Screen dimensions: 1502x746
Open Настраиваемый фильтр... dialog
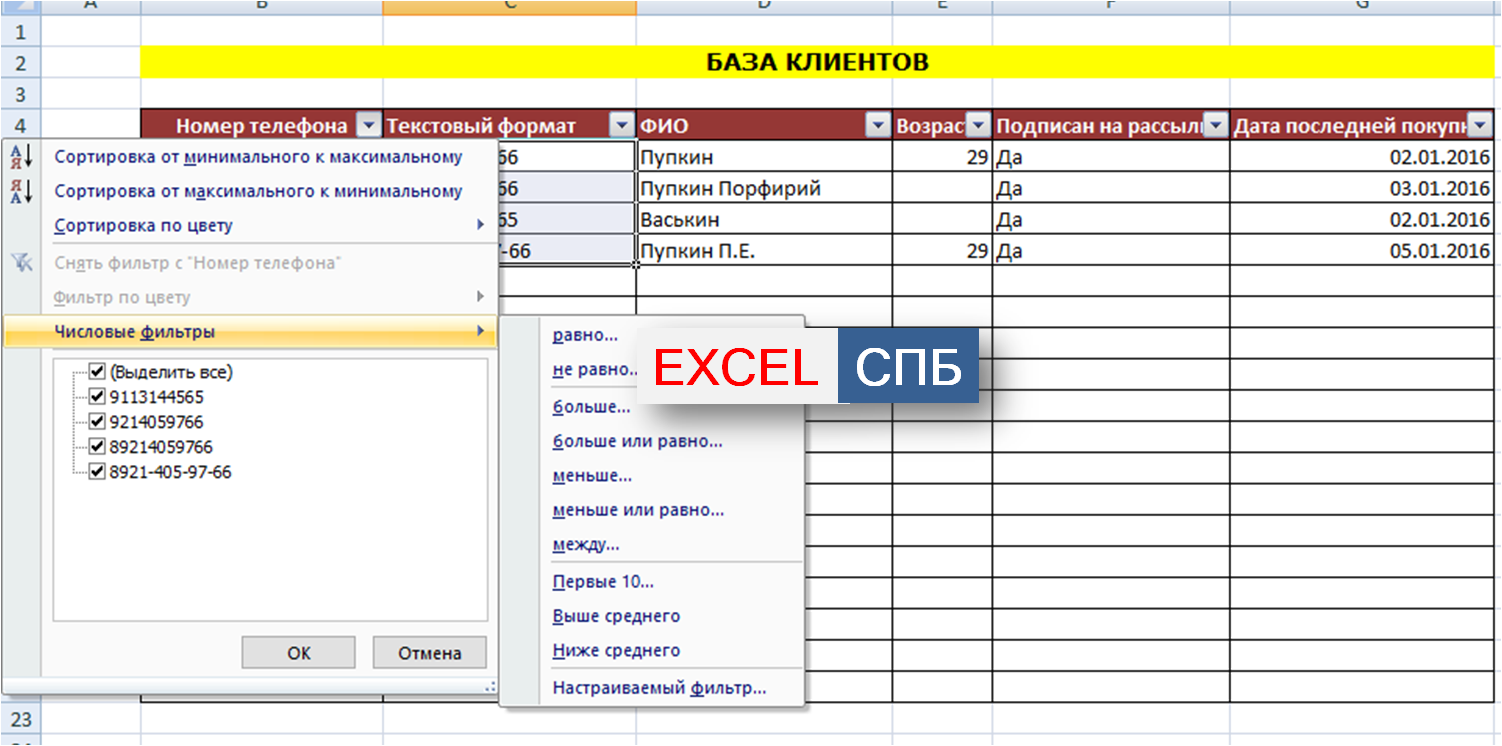(x=659, y=688)
